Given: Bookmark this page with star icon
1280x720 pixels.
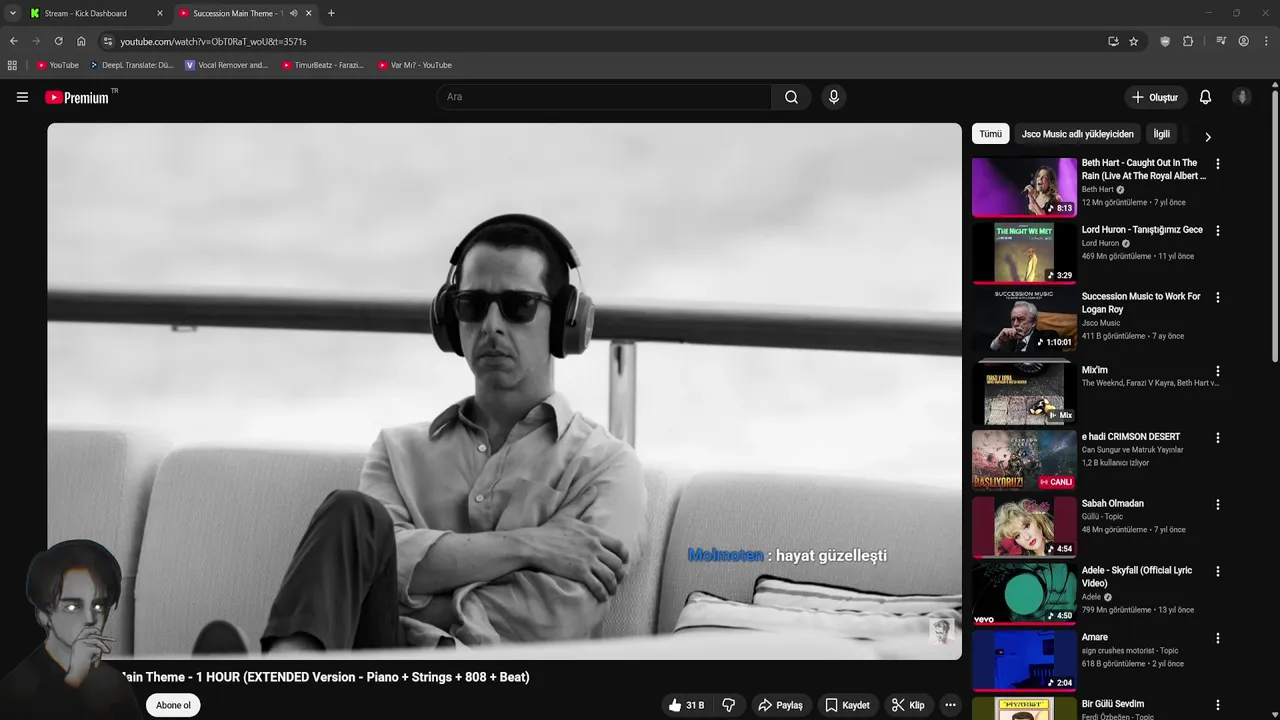Looking at the screenshot, I should click(x=1133, y=41).
